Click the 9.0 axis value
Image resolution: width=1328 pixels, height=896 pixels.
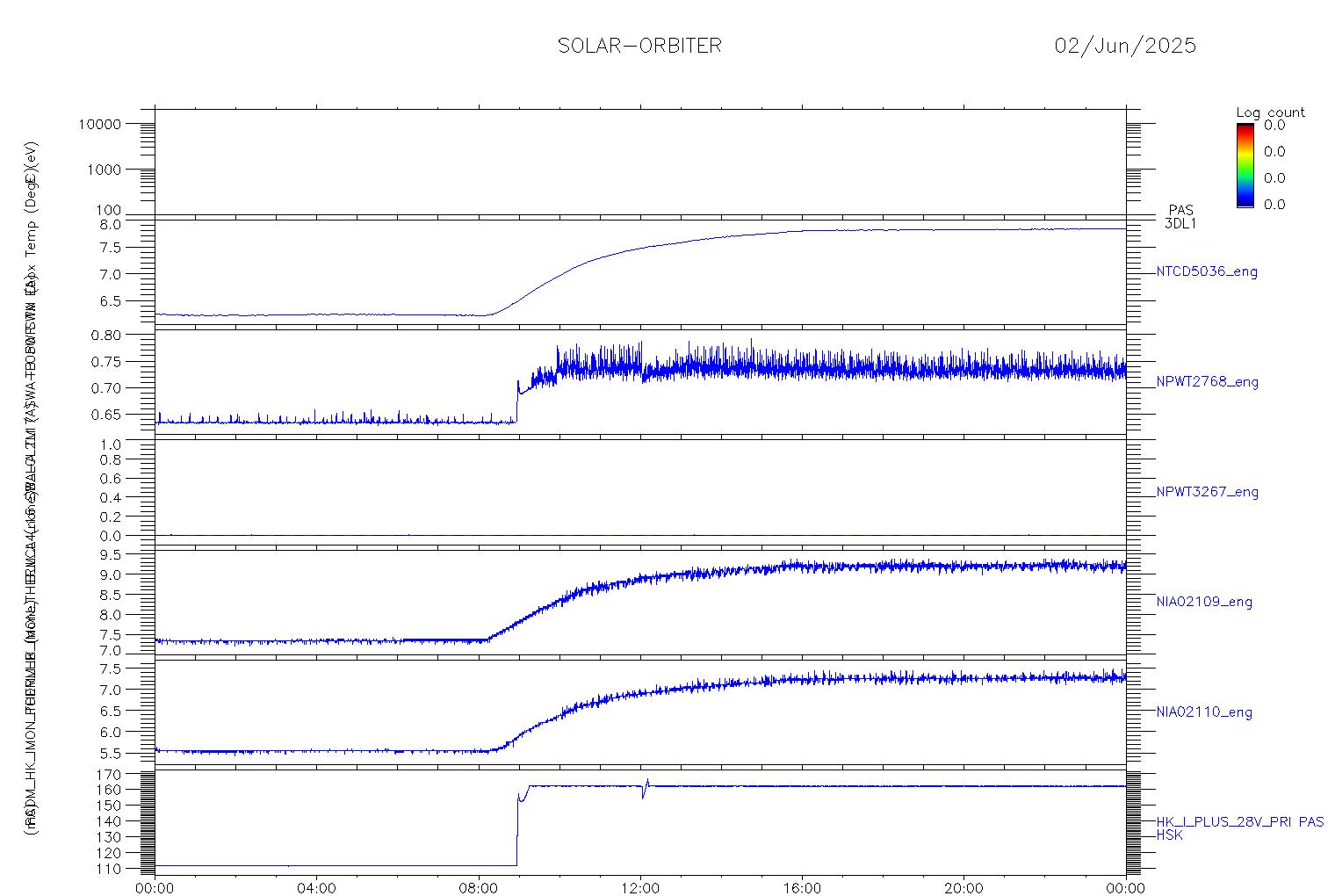[x=111, y=574]
